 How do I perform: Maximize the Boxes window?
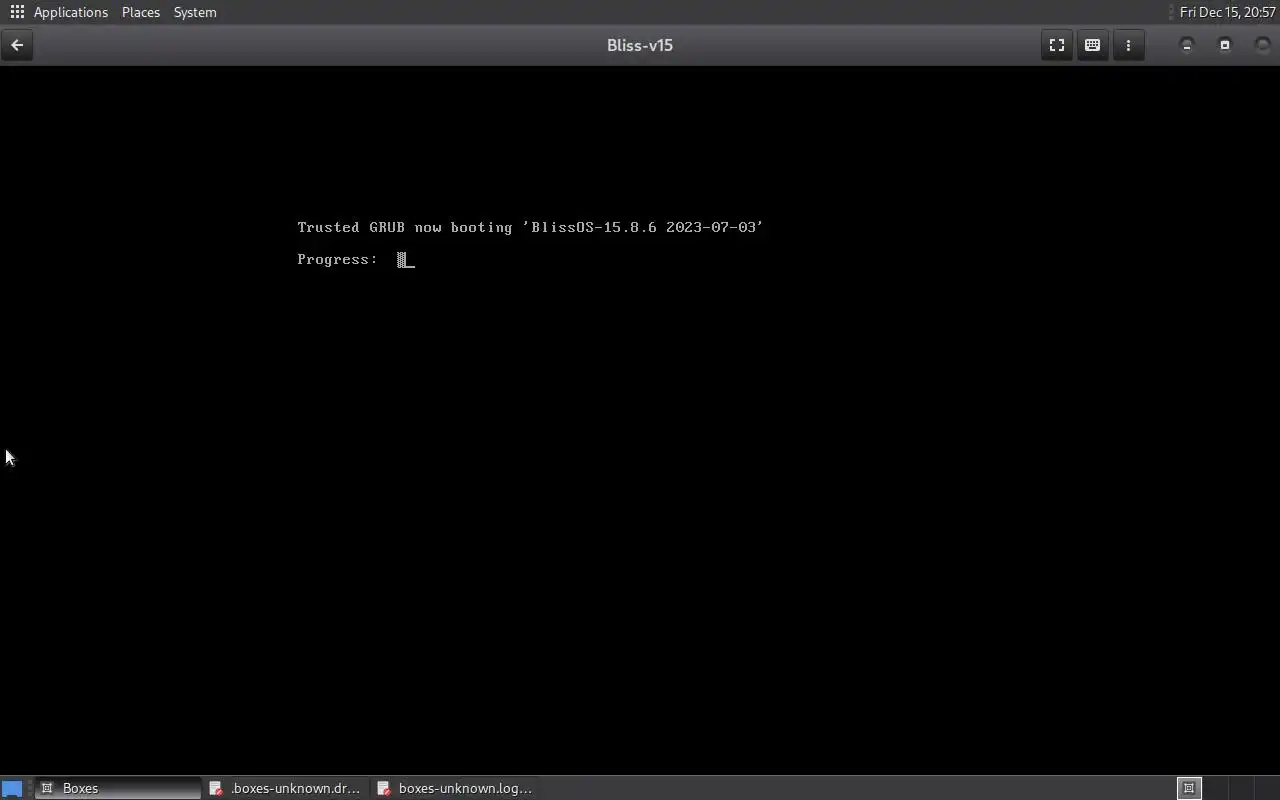point(1225,45)
